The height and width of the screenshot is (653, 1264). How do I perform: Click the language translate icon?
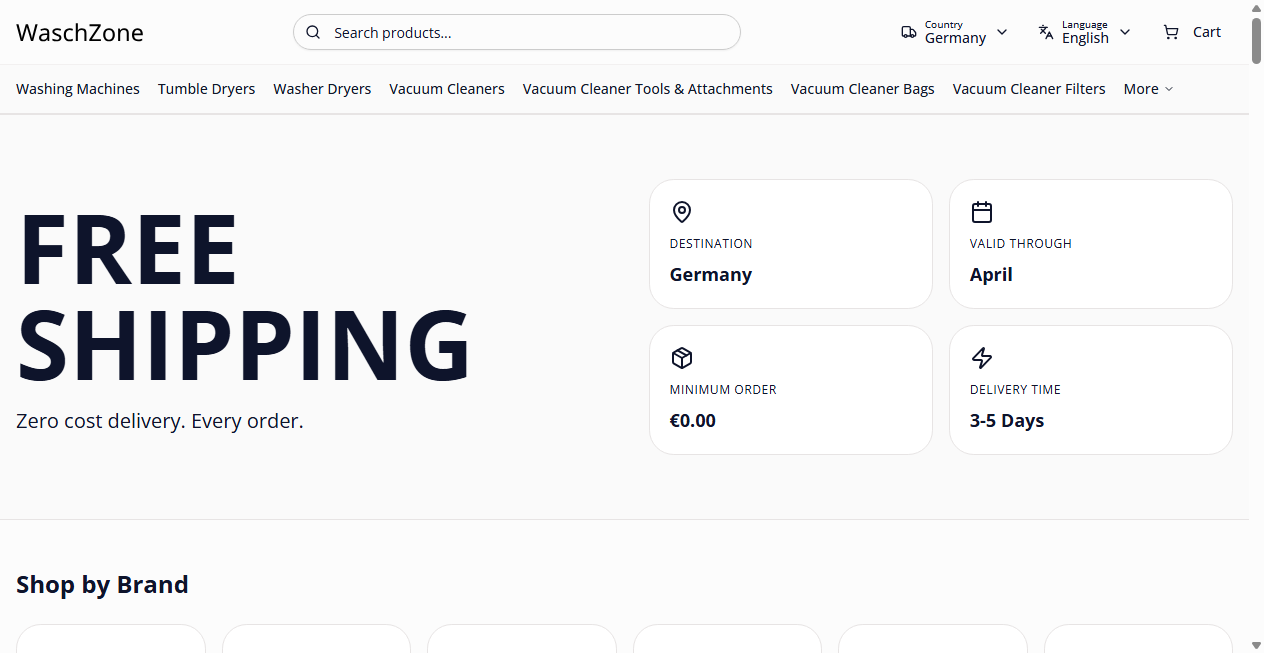(x=1046, y=32)
